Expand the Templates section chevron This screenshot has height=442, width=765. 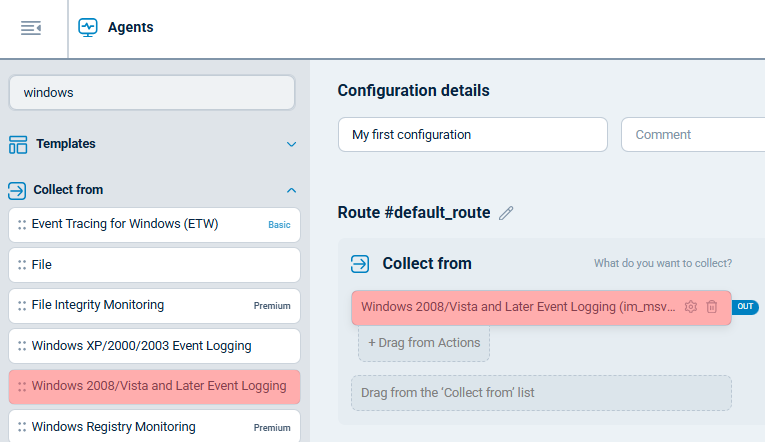click(291, 144)
